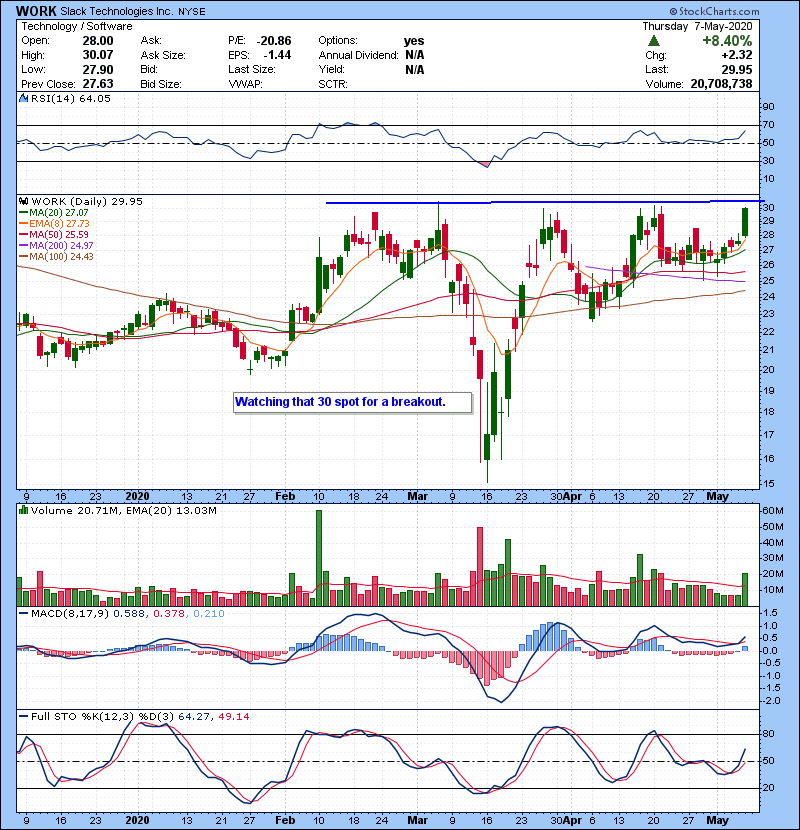Click the Last Size label
Viewport: 800px width, 830px height.
[x=251, y=69]
